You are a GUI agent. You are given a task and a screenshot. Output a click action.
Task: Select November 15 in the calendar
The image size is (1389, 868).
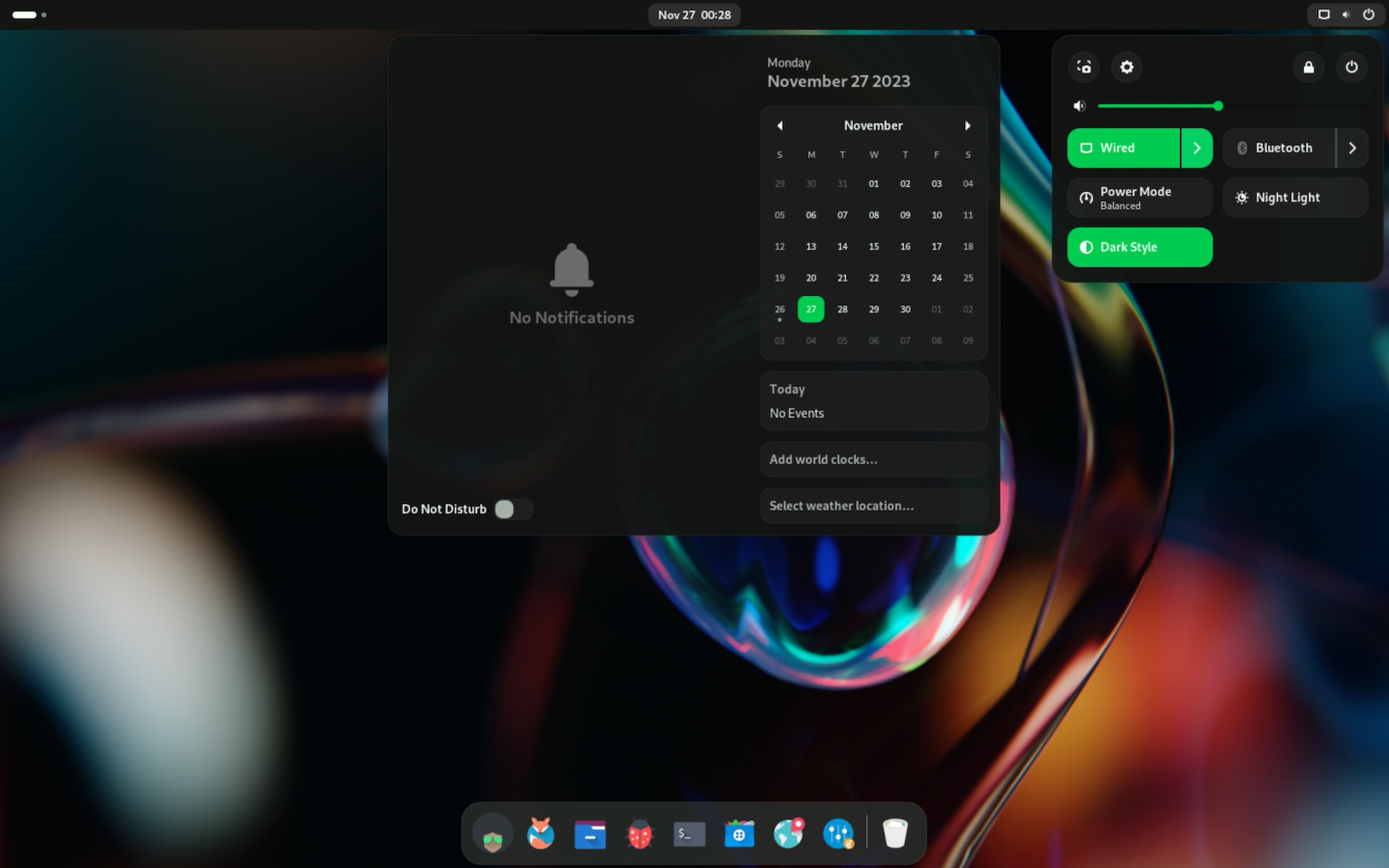point(874,247)
